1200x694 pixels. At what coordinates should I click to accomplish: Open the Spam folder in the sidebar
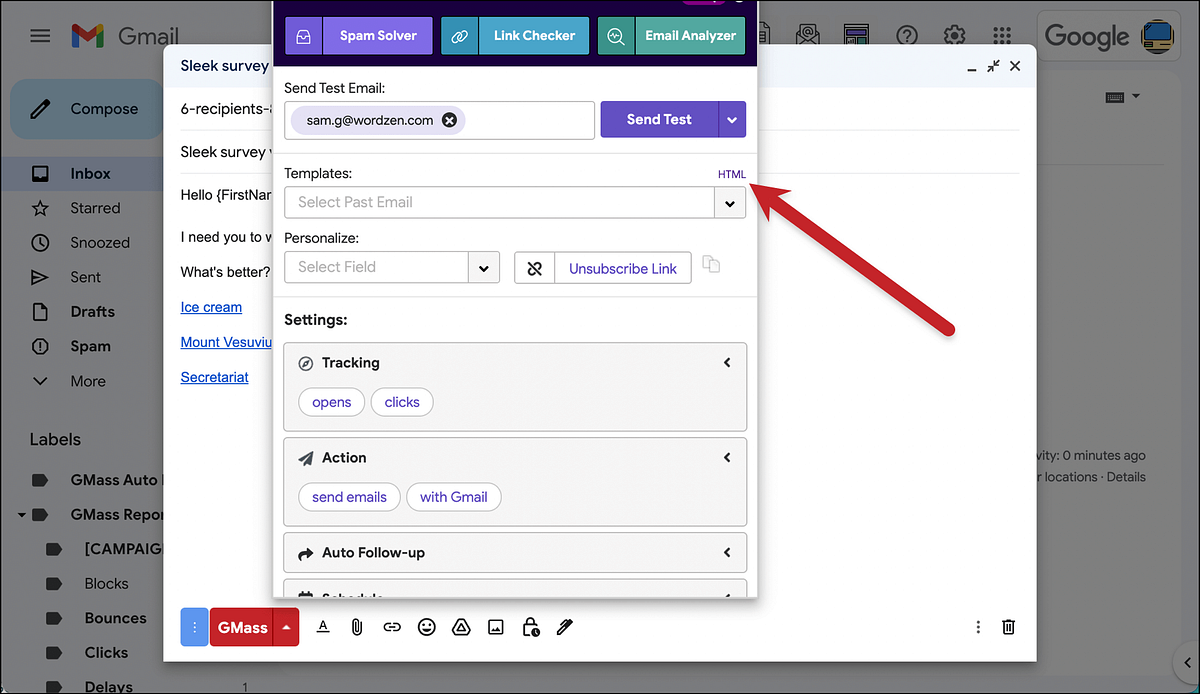[91, 346]
